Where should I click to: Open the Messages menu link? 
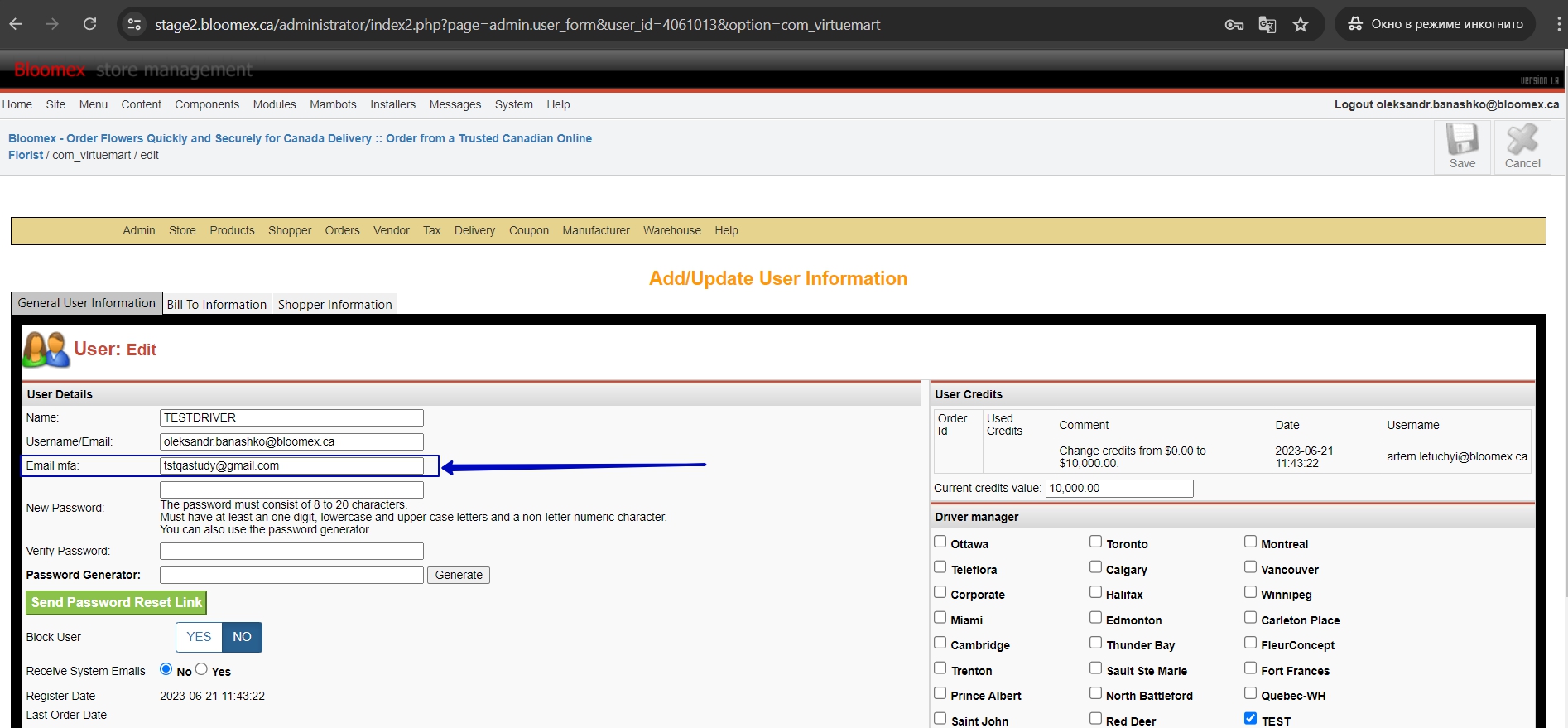click(x=455, y=104)
